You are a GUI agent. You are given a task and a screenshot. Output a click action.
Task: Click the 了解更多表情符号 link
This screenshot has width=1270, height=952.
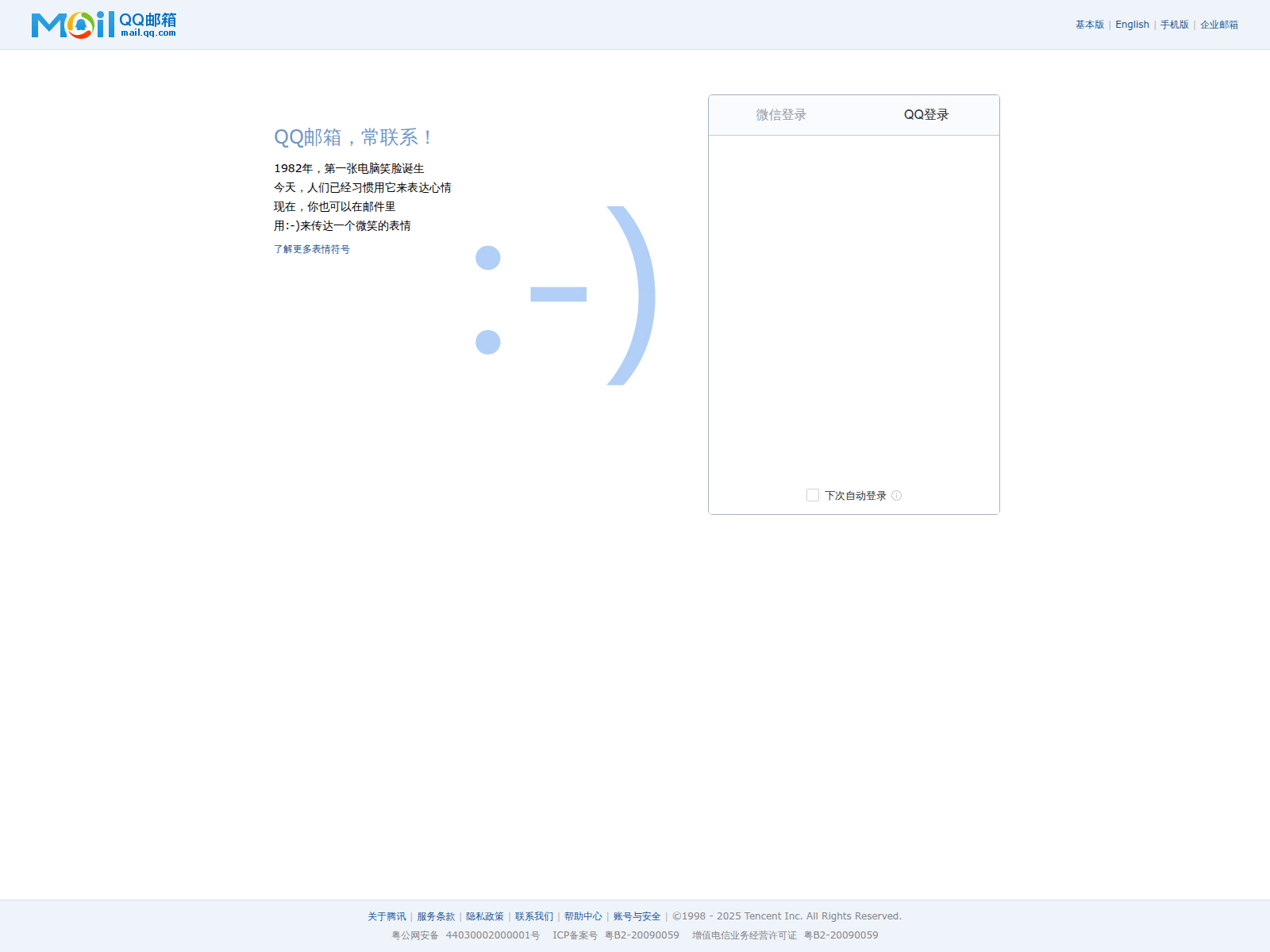pyautogui.click(x=311, y=249)
